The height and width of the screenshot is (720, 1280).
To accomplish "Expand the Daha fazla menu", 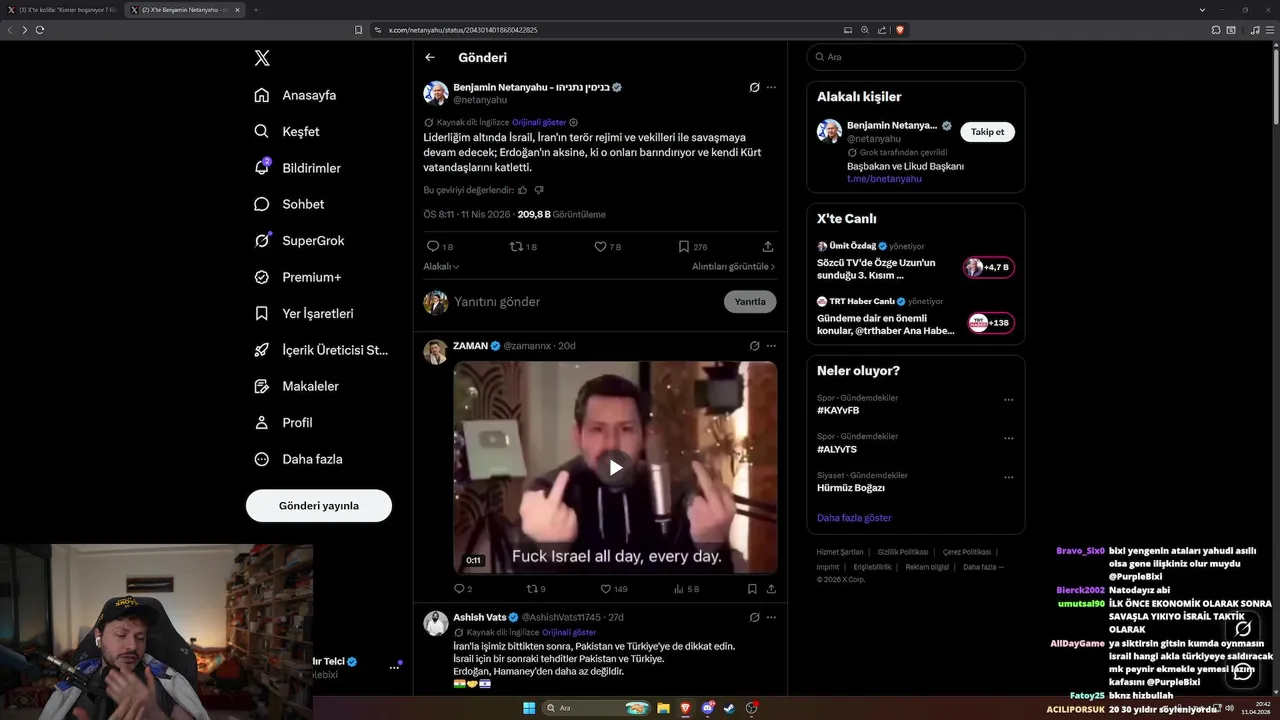I will tap(298, 459).
